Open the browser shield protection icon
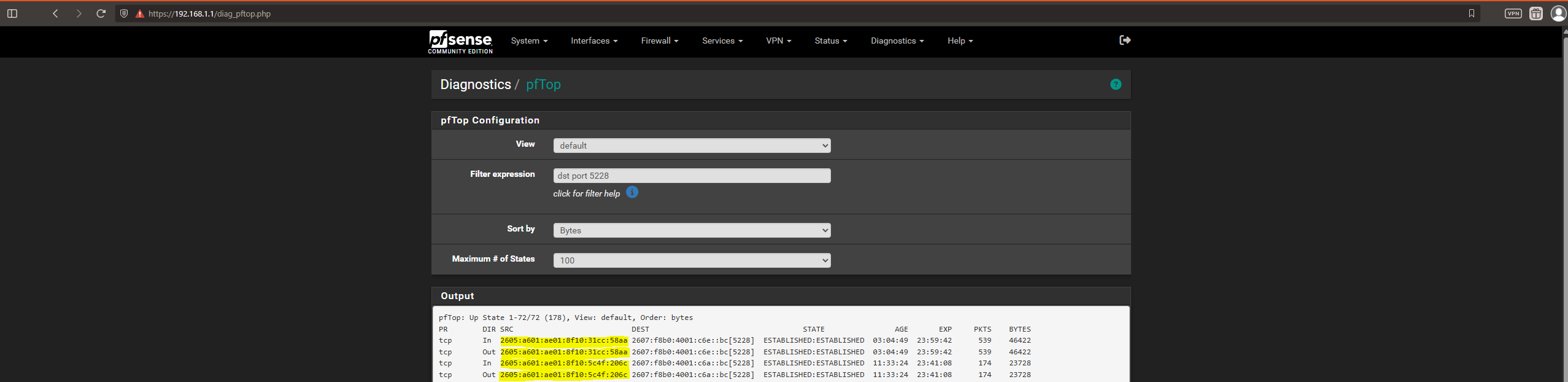The width and height of the screenshot is (1568, 382). (124, 14)
